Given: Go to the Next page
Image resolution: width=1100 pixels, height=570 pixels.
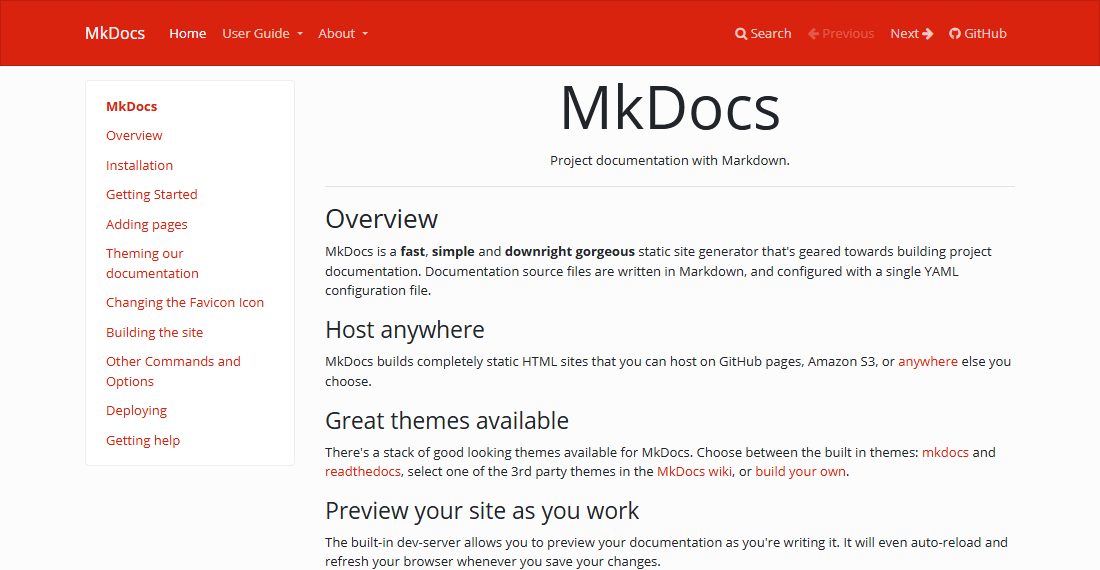Looking at the screenshot, I should [x=912, y=34].
